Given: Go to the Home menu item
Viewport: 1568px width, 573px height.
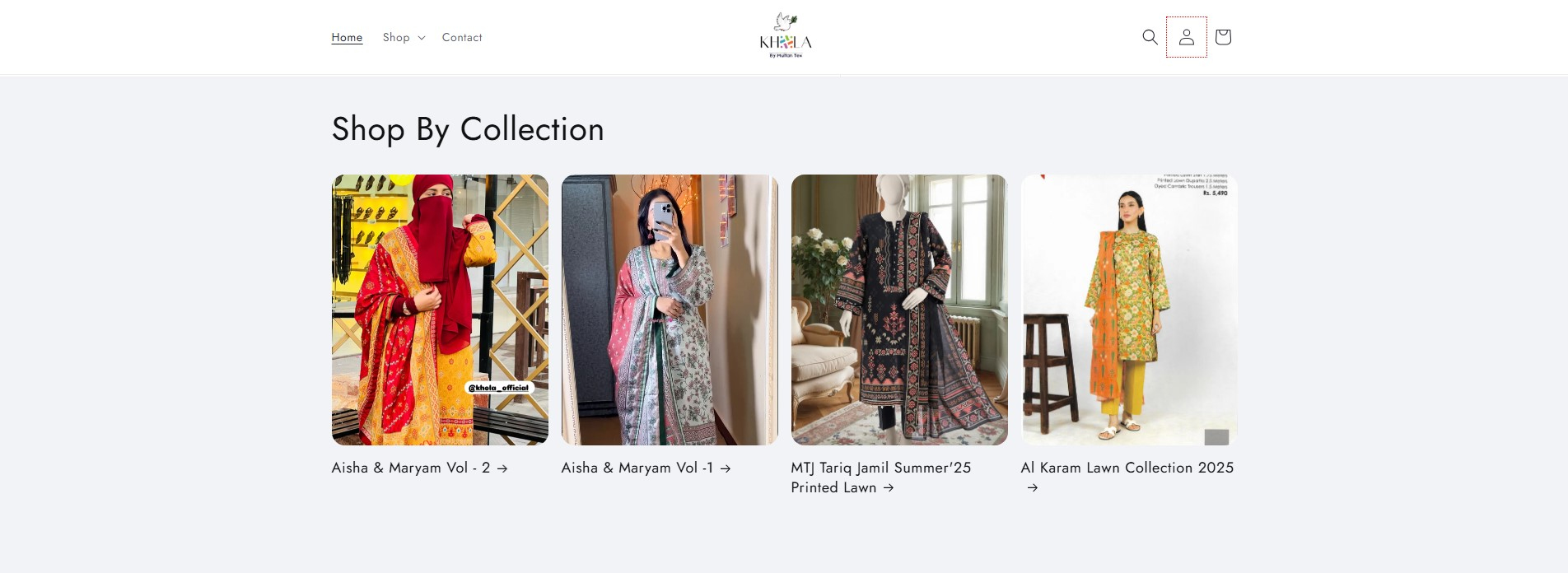Looking at the screenshot, I should coord(347,37).
